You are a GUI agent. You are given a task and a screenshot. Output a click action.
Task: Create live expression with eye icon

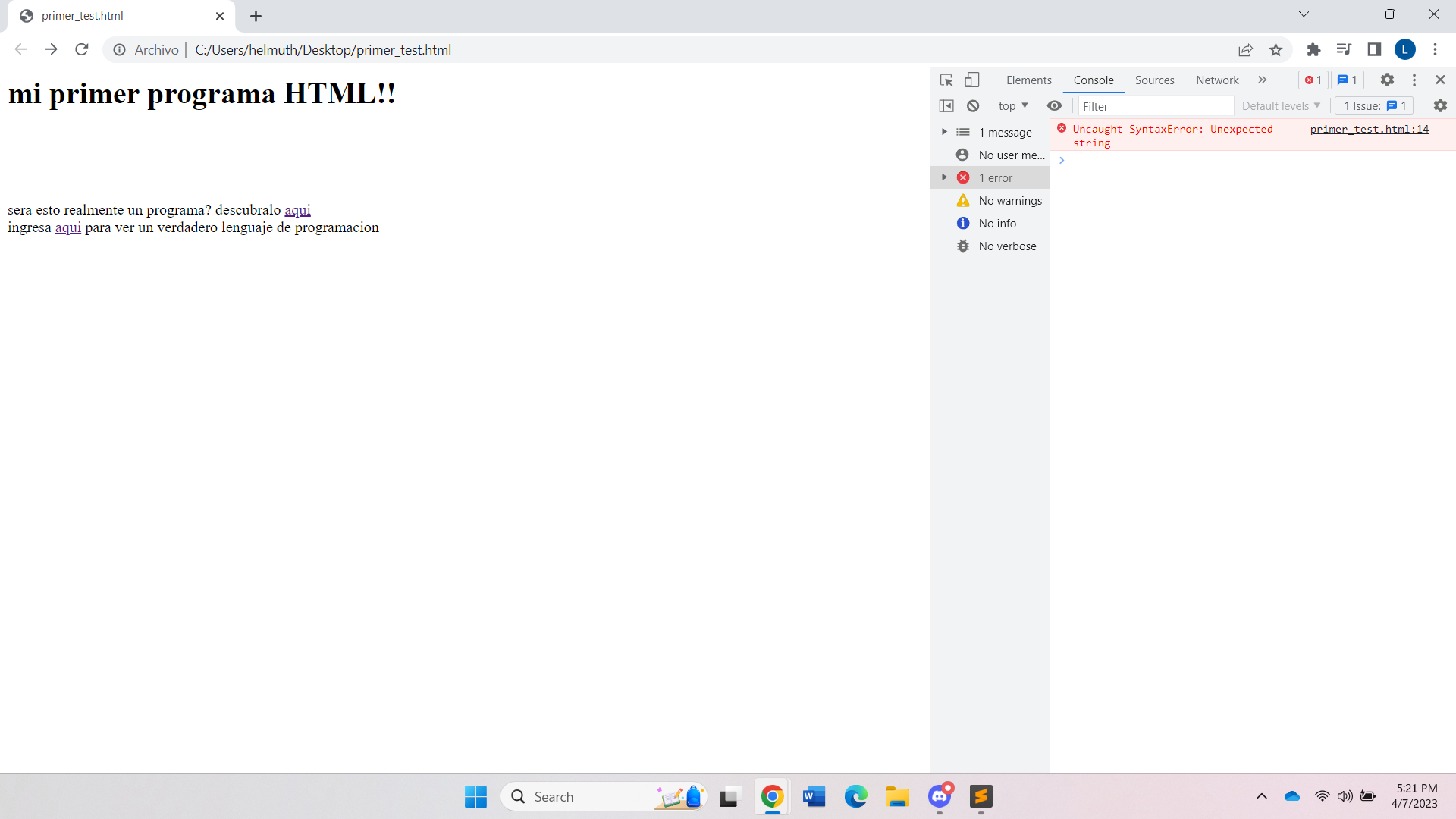pyautogui.click(x=1054, y=105)
